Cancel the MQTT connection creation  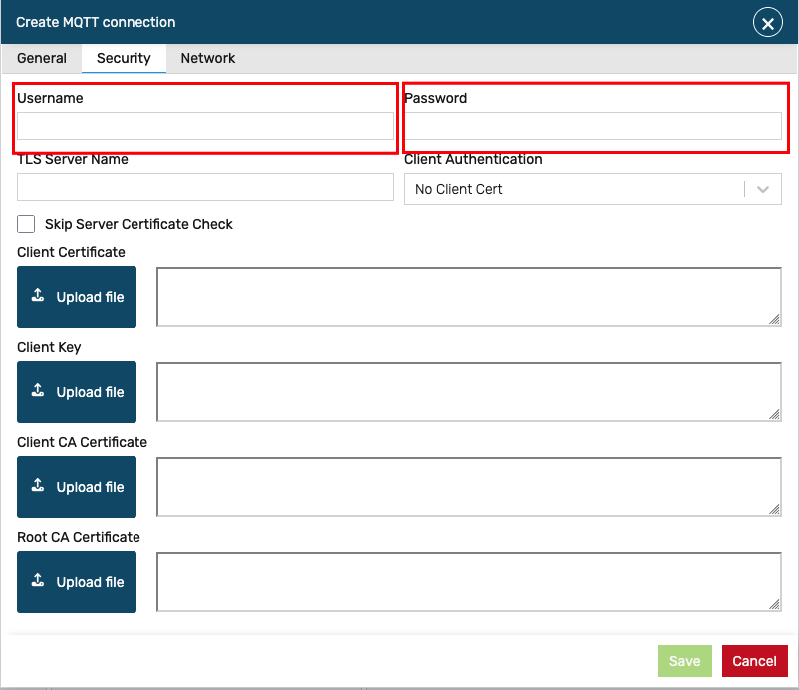coord(755,661)
